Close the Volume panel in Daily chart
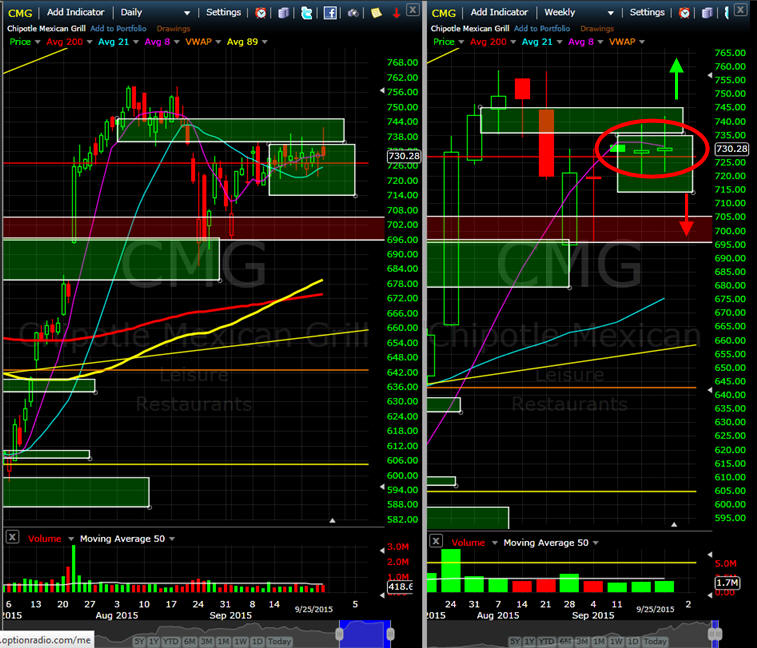Viewport: 757px width, 648px height. tap(13, 537)
